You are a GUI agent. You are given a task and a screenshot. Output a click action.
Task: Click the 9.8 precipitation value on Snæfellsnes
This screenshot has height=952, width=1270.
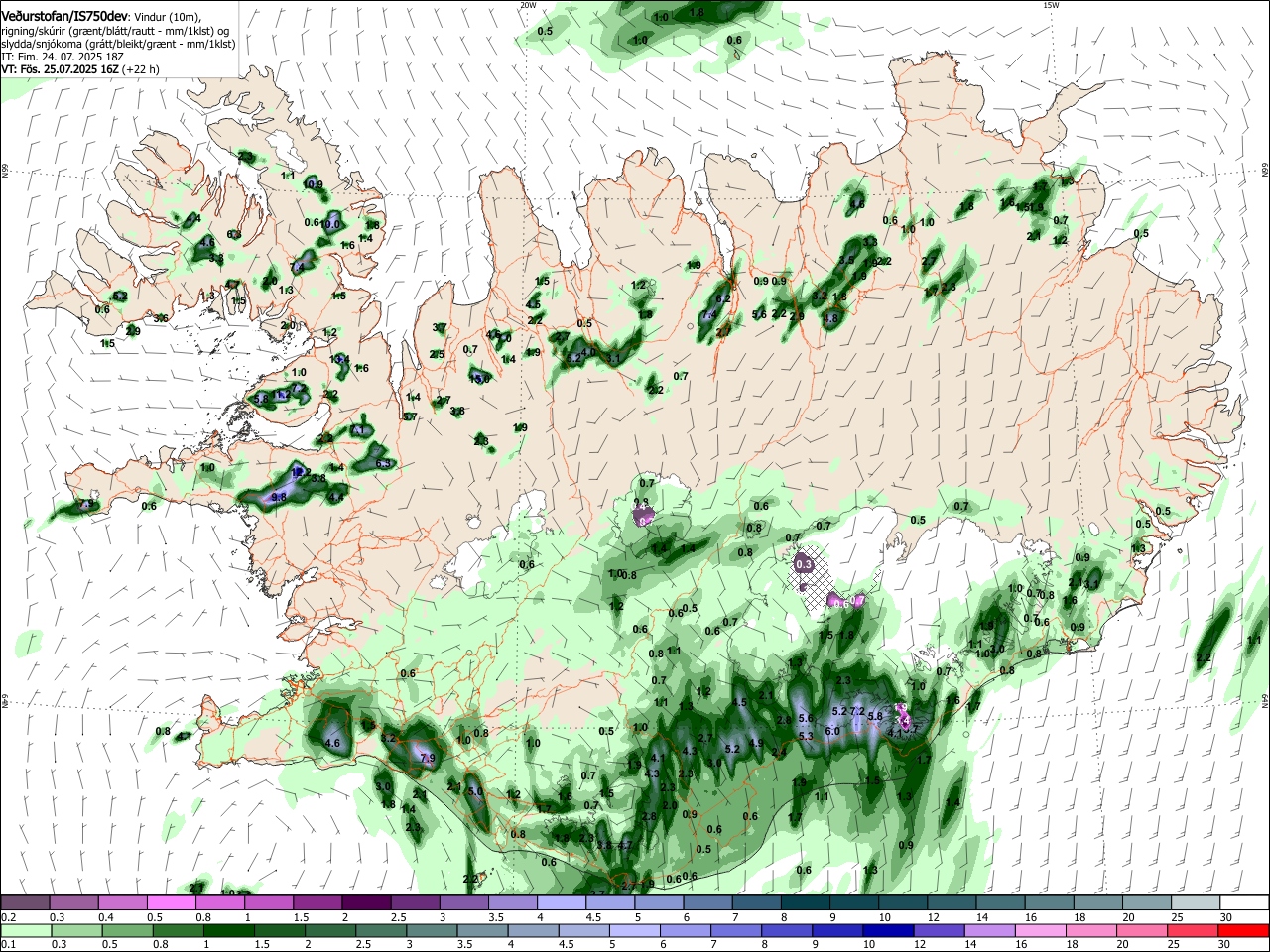[x=279, y=496]
